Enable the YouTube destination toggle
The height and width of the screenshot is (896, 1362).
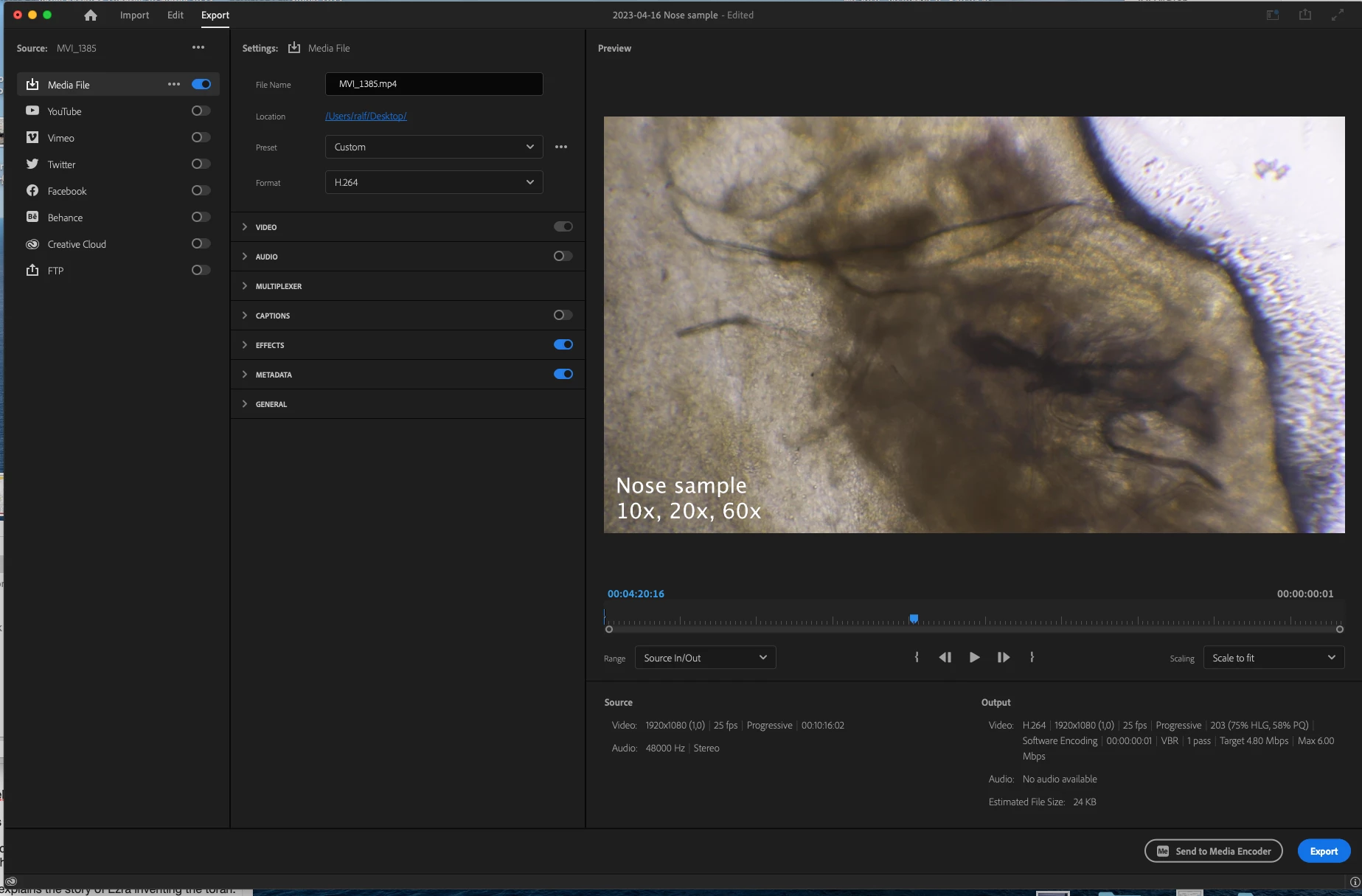tap(201, 111)
